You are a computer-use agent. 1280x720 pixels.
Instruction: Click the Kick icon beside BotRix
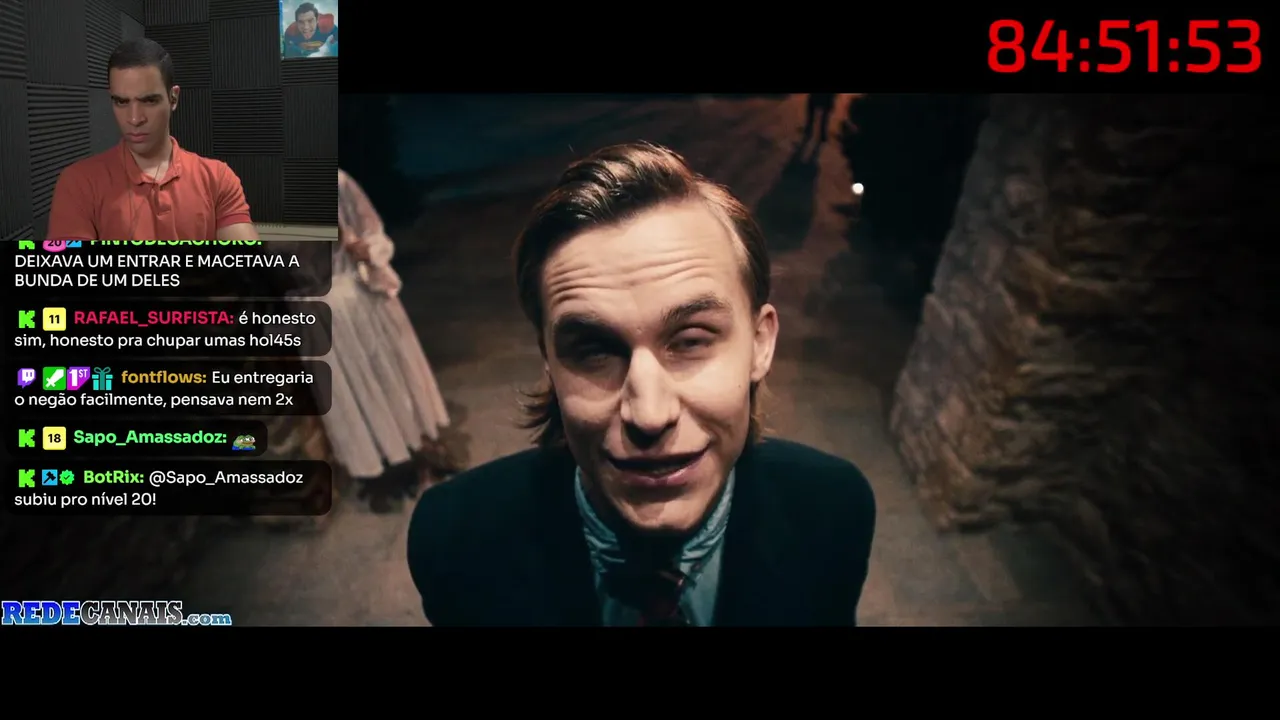click(x=27, y=478)
